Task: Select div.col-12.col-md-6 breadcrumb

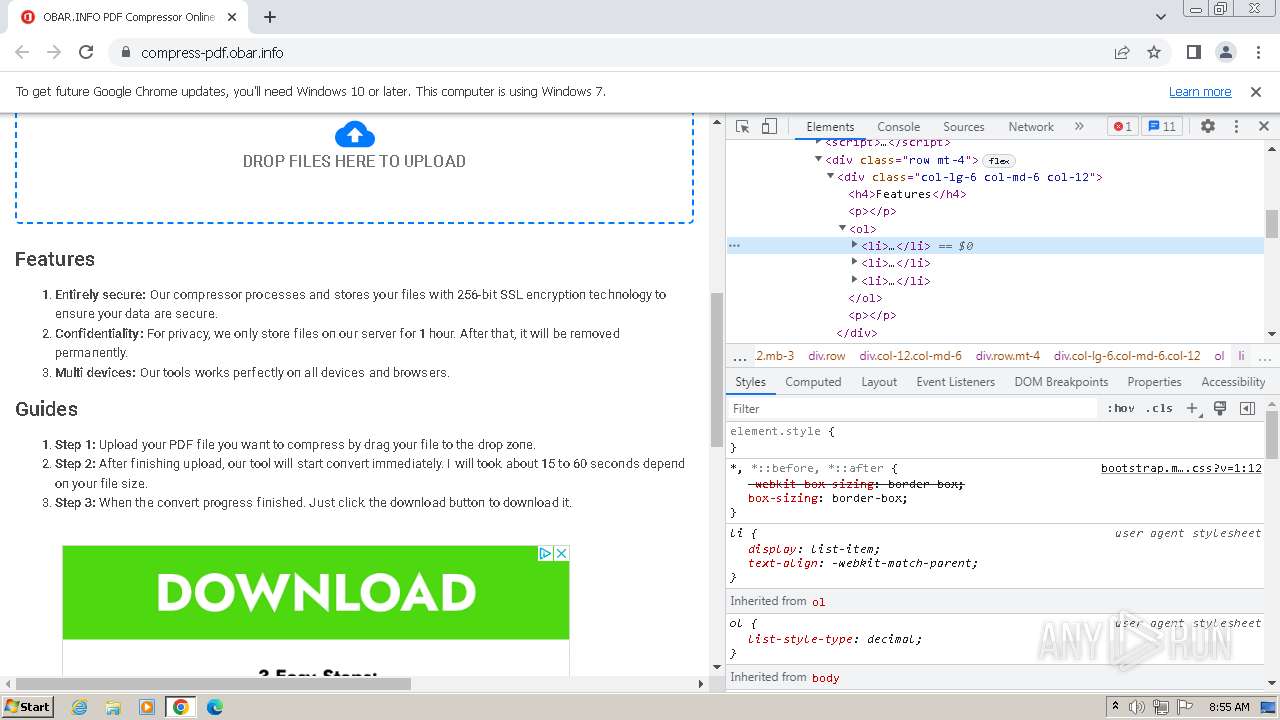Action: click(x=910, y=355)
